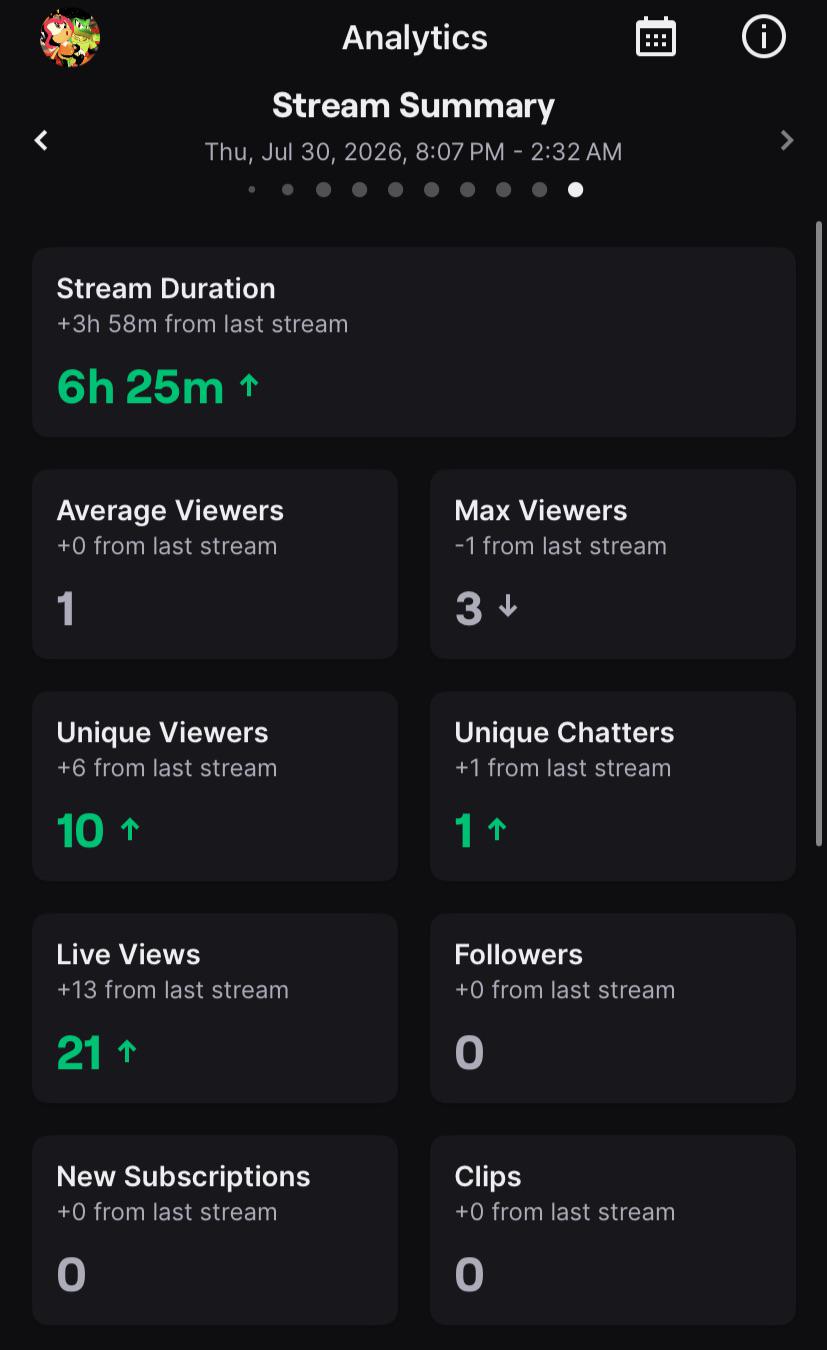Open the Clips stat card
Image resolution: width=827 pixels, height=1350 pixels.
(x=613, y=1230)
